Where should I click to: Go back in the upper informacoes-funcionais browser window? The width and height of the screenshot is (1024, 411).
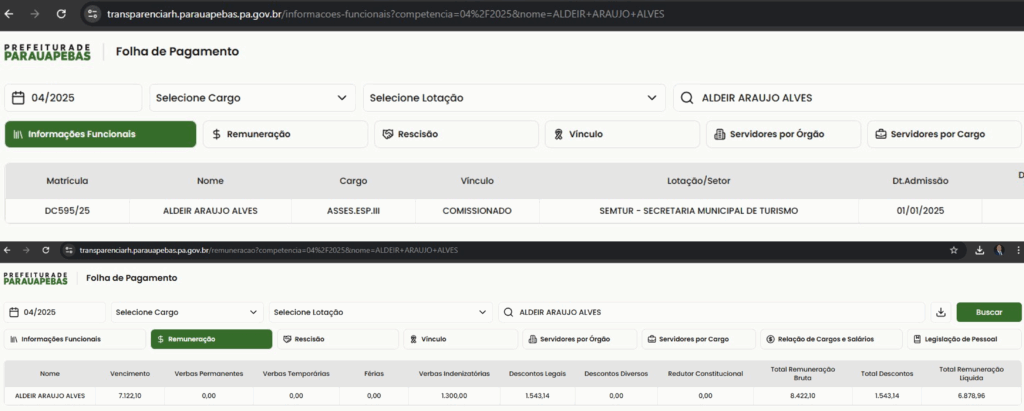click(x=9, y=14)
